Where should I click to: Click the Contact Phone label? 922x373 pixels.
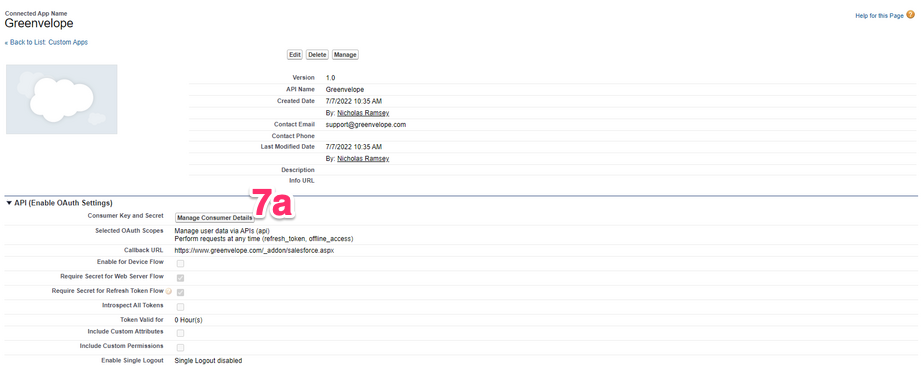[293, 136]
